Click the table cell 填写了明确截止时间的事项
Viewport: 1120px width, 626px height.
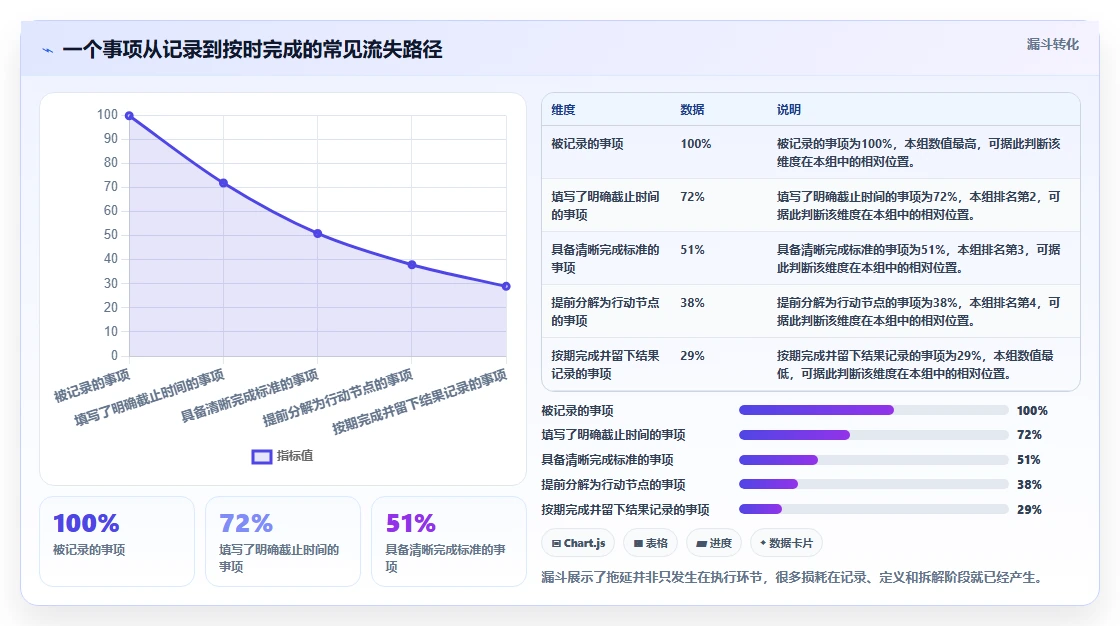pos(605,206)
